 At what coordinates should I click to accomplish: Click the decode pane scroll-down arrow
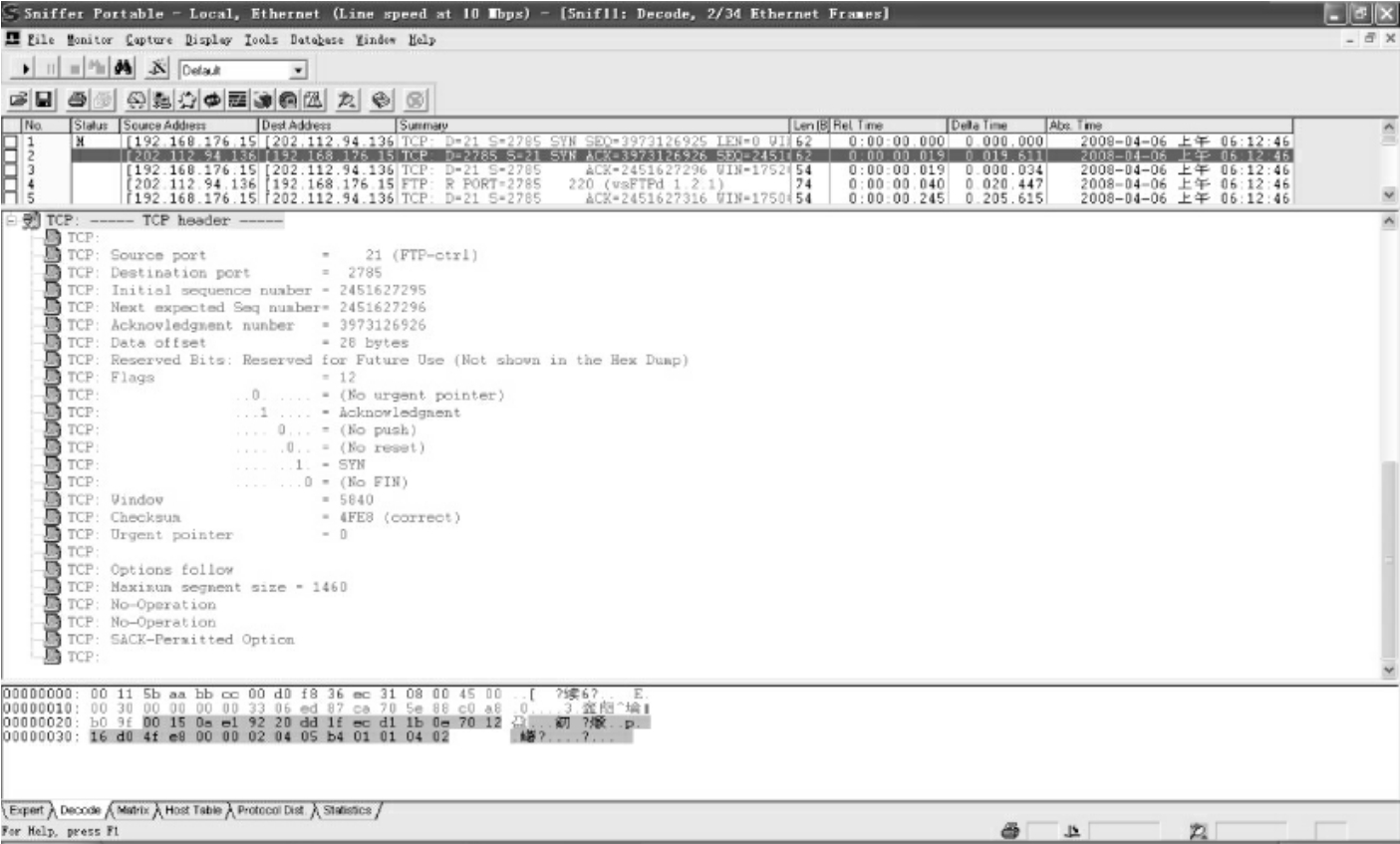tap(1390, 671)
